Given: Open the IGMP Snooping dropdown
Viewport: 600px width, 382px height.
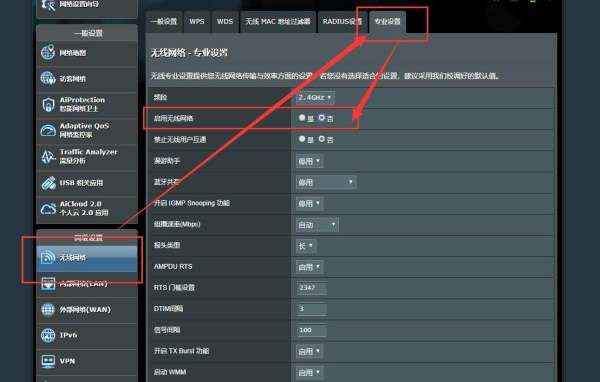Looking at the screenshot, I should [310, 204].
